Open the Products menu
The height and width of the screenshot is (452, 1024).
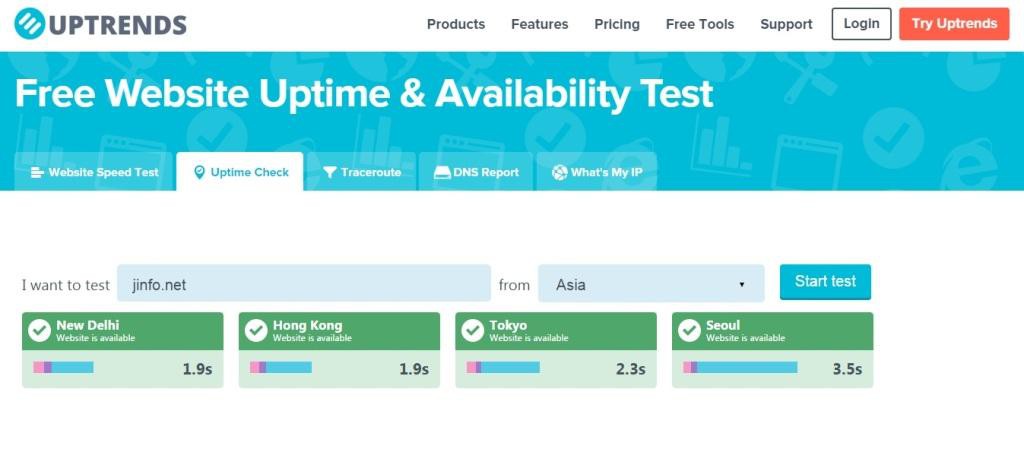(x=456, y=24)
